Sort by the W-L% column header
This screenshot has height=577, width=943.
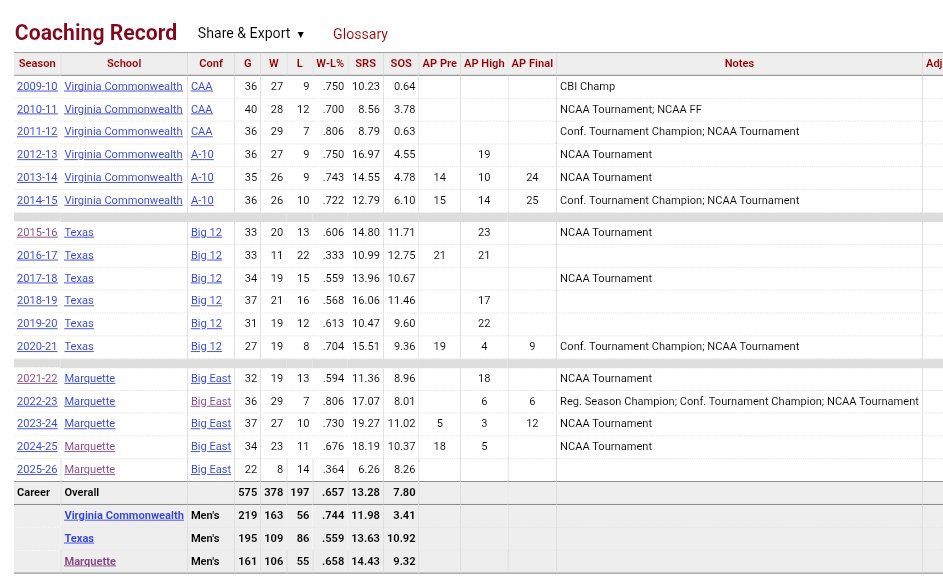(x=330, y=63)
